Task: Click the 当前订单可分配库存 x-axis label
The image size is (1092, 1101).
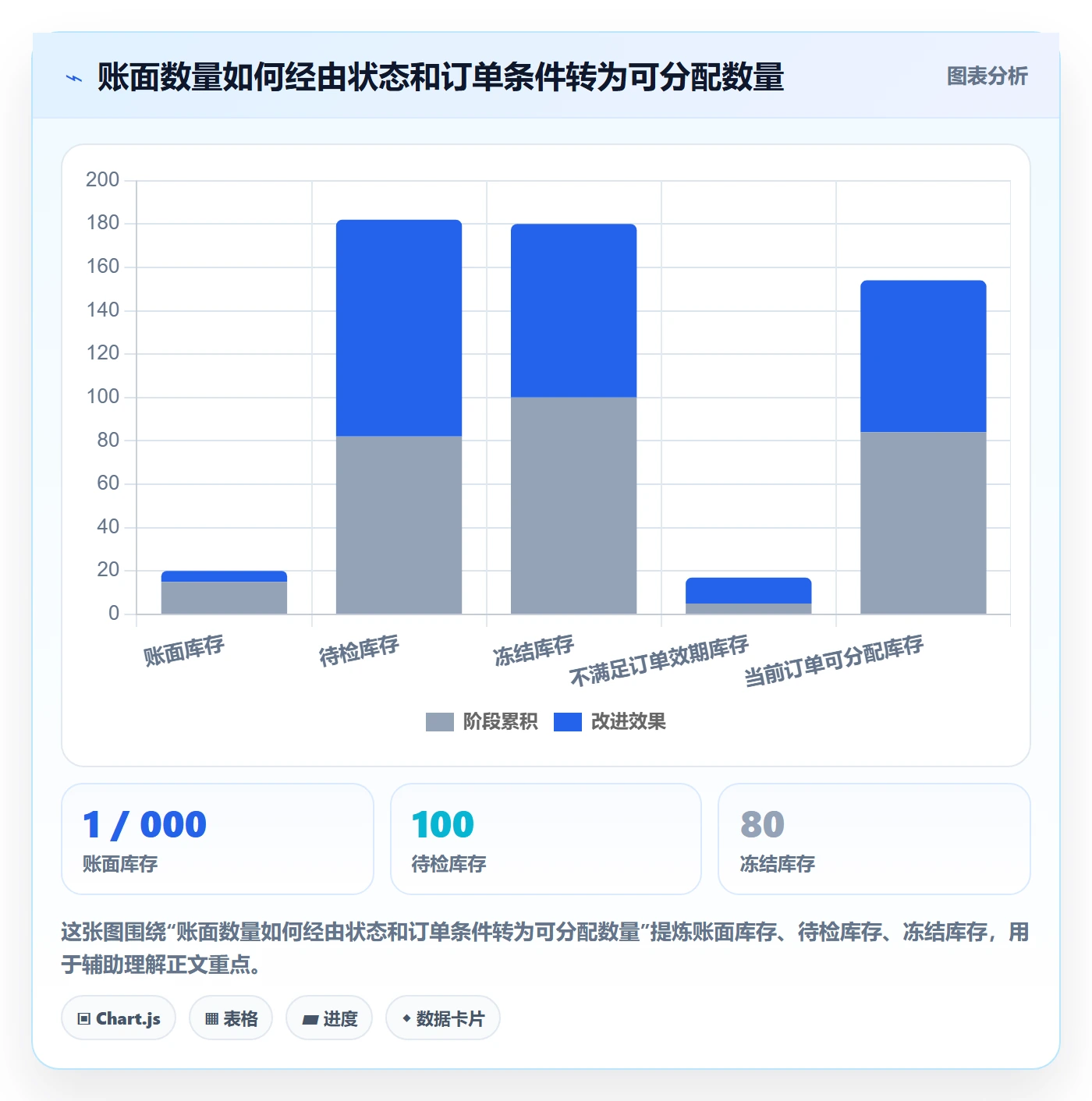Action: click(x=834, y=660)
